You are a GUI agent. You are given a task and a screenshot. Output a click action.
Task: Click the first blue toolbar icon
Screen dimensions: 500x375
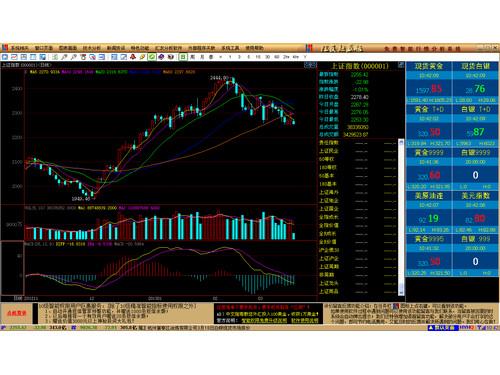point(5,57)
